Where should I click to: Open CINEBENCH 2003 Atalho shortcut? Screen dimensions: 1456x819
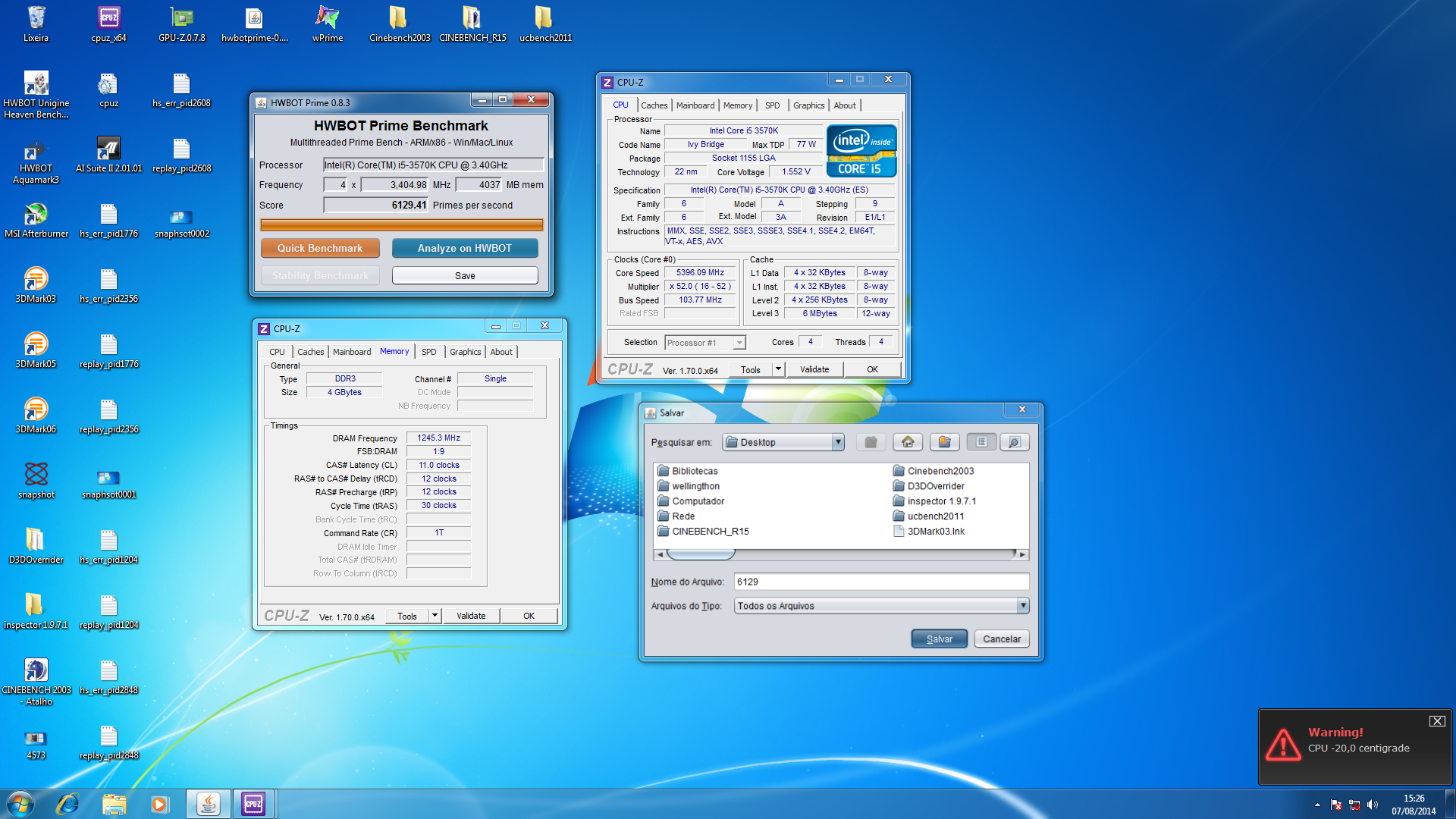click(x=36, y=681)
